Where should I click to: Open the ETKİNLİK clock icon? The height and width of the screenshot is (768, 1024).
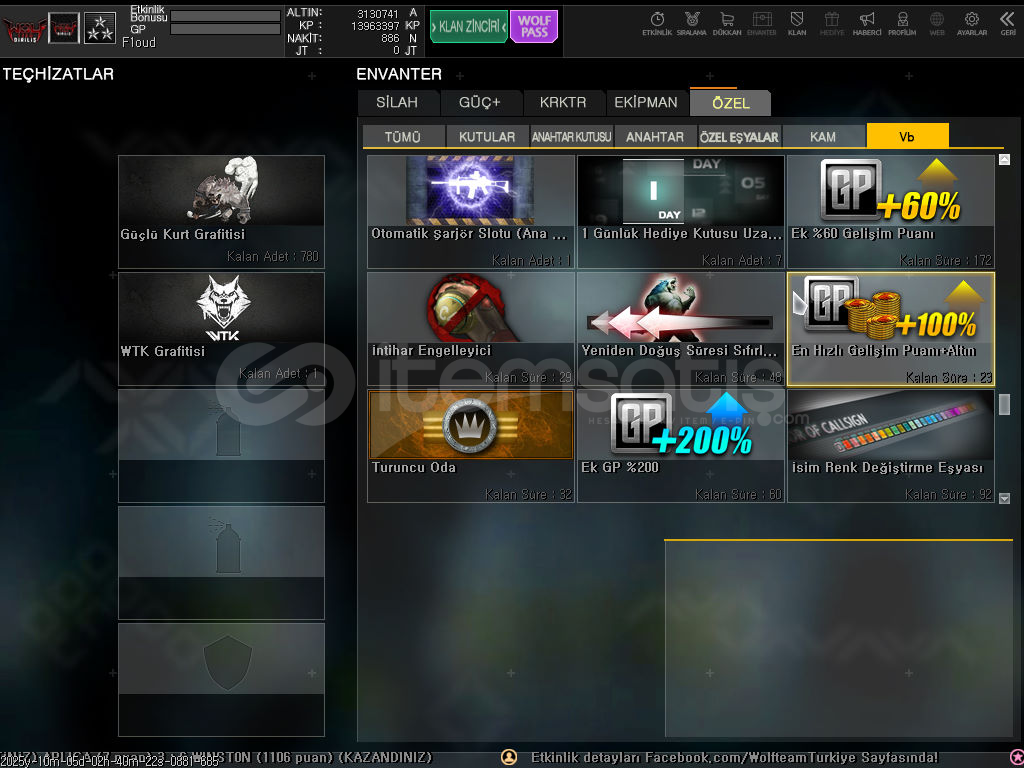click(657, 23)
